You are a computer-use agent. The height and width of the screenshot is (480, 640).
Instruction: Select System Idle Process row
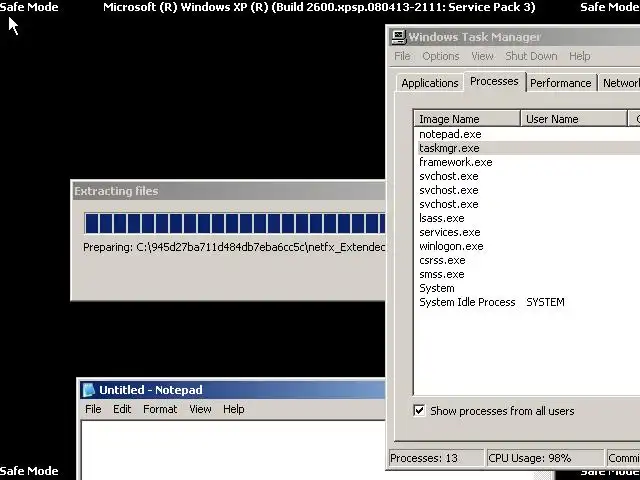[529, 302]
